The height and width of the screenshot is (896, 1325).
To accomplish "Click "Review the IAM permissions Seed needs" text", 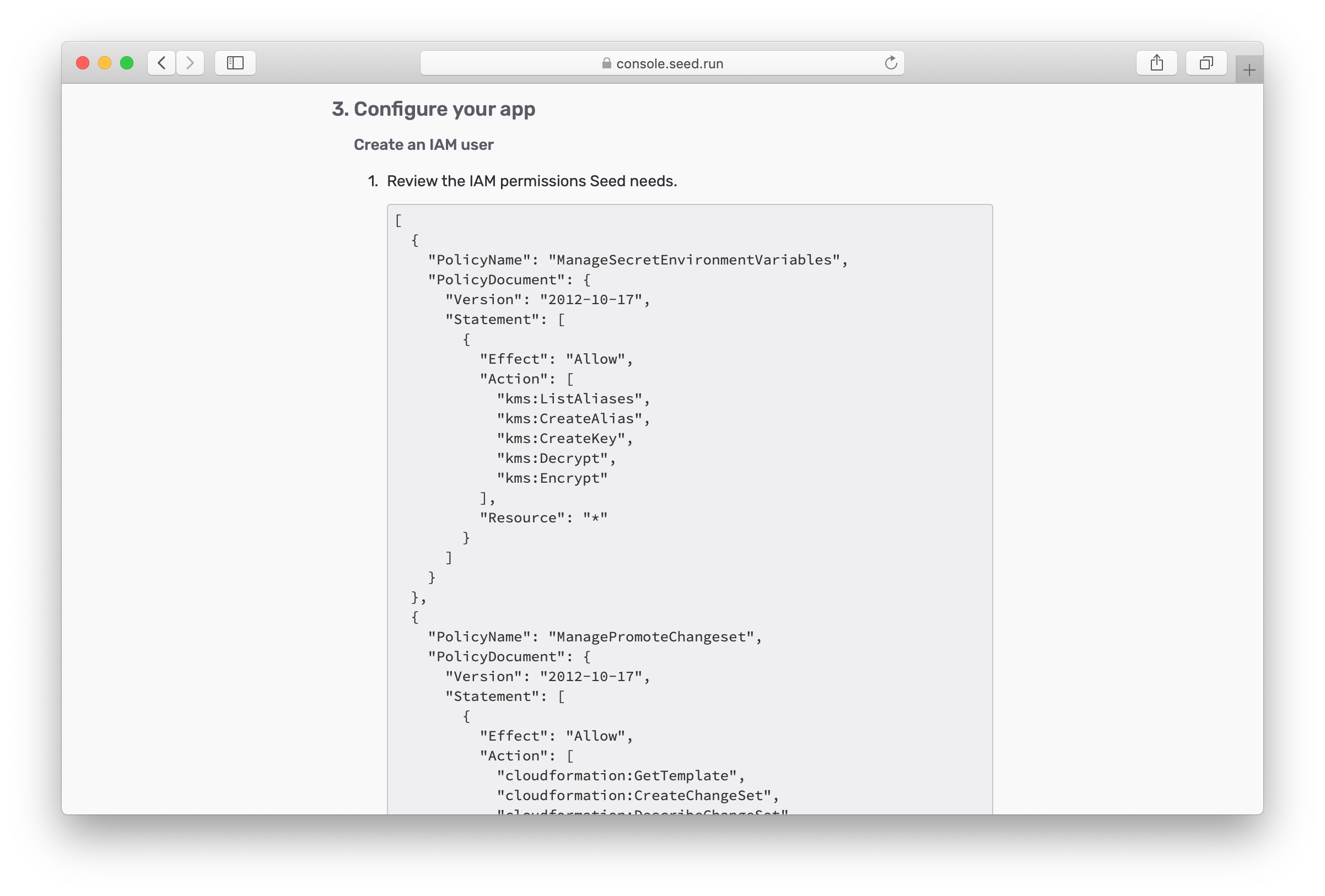I will click(531, 181).
